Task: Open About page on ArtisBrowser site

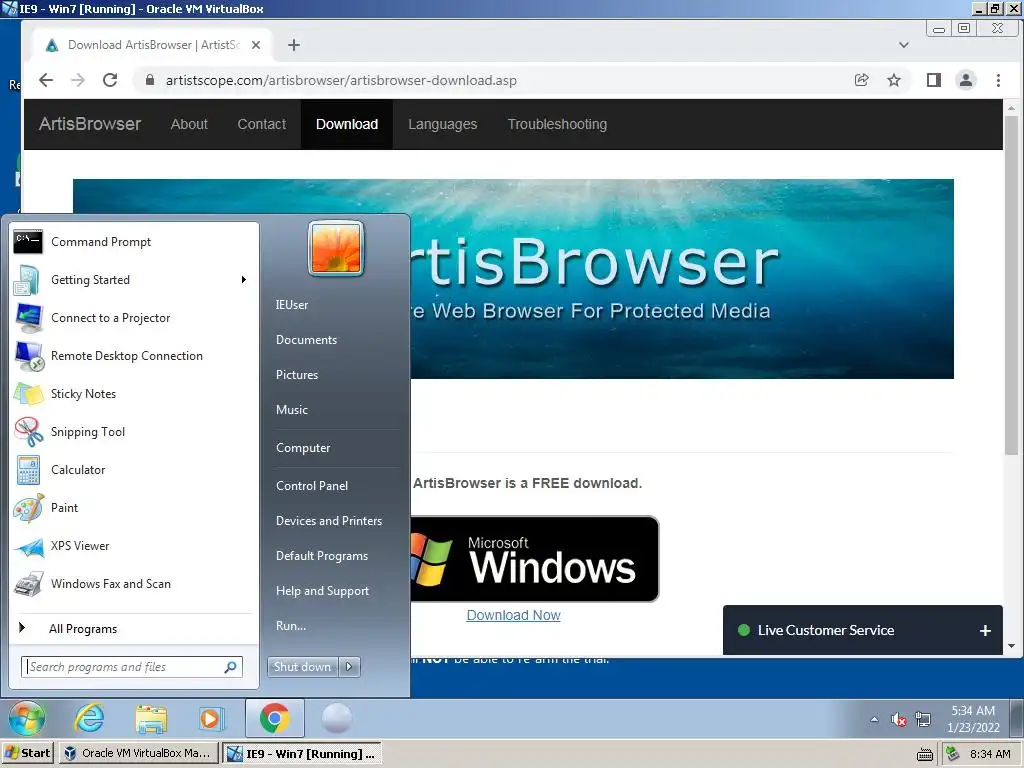Action: [189, 124]
